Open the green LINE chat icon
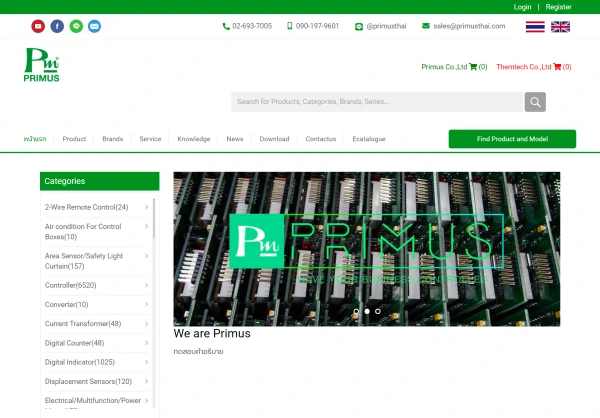The height and width of the screenshot is (418, 600). (x=76, y=26)
